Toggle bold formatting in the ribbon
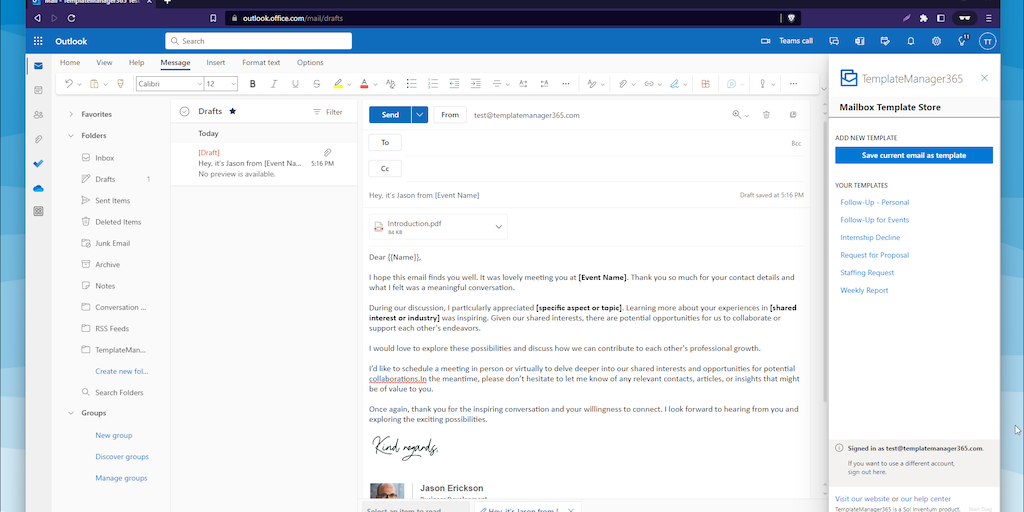This screenshot has height=512, width=1024. coord(253,84)
